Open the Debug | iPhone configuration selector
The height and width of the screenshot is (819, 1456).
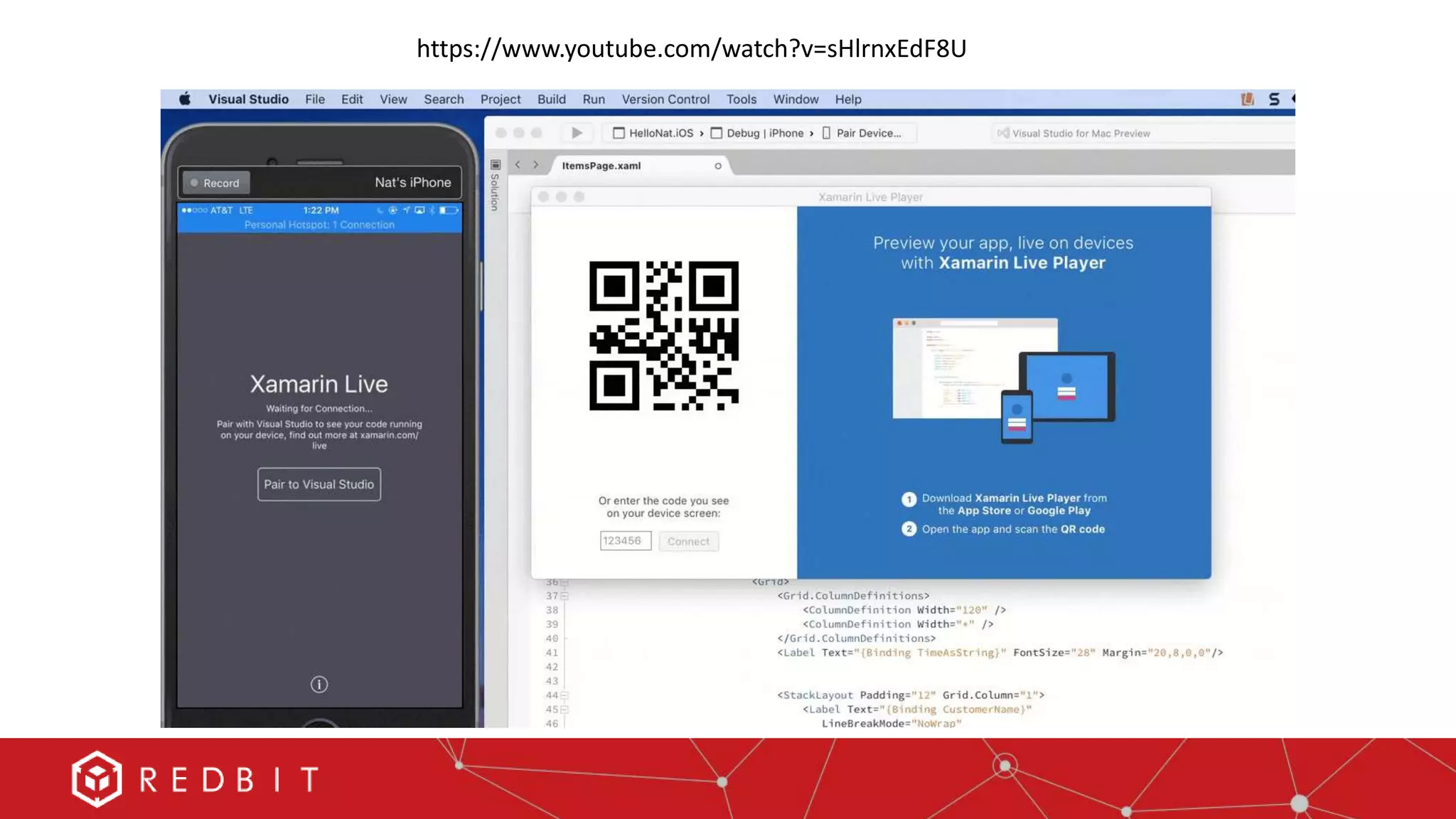(x=757, y=133)
